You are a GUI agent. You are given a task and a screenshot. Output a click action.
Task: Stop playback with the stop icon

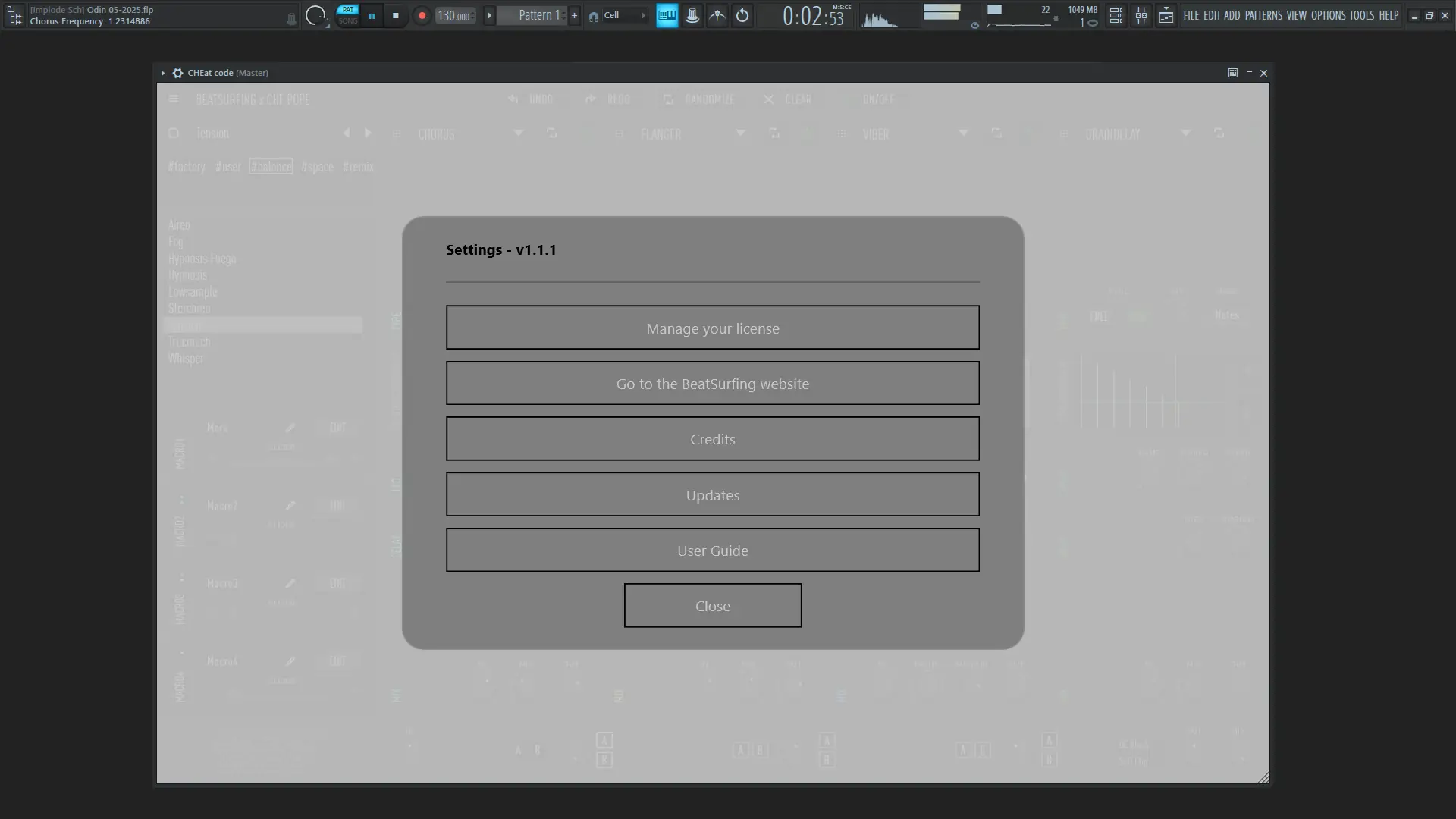395,15
